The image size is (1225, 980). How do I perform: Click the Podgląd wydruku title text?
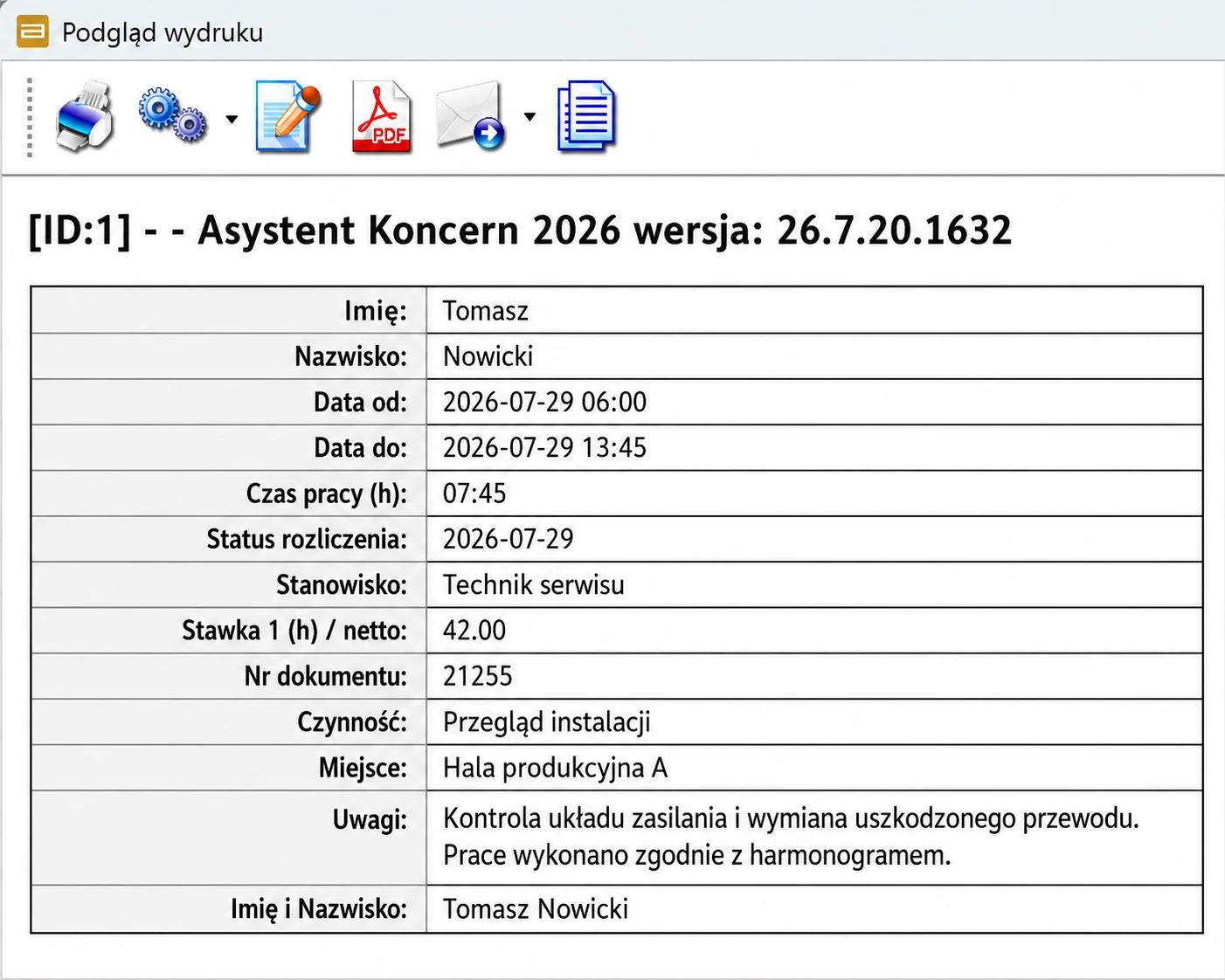coord(163,33)
